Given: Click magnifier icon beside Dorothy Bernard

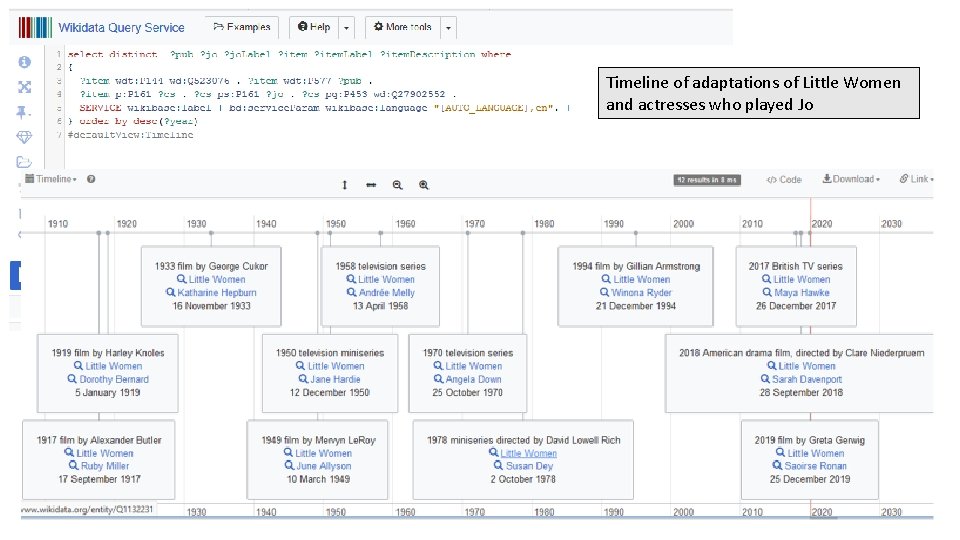Looking at the screenshot, I should pos(72,380).
